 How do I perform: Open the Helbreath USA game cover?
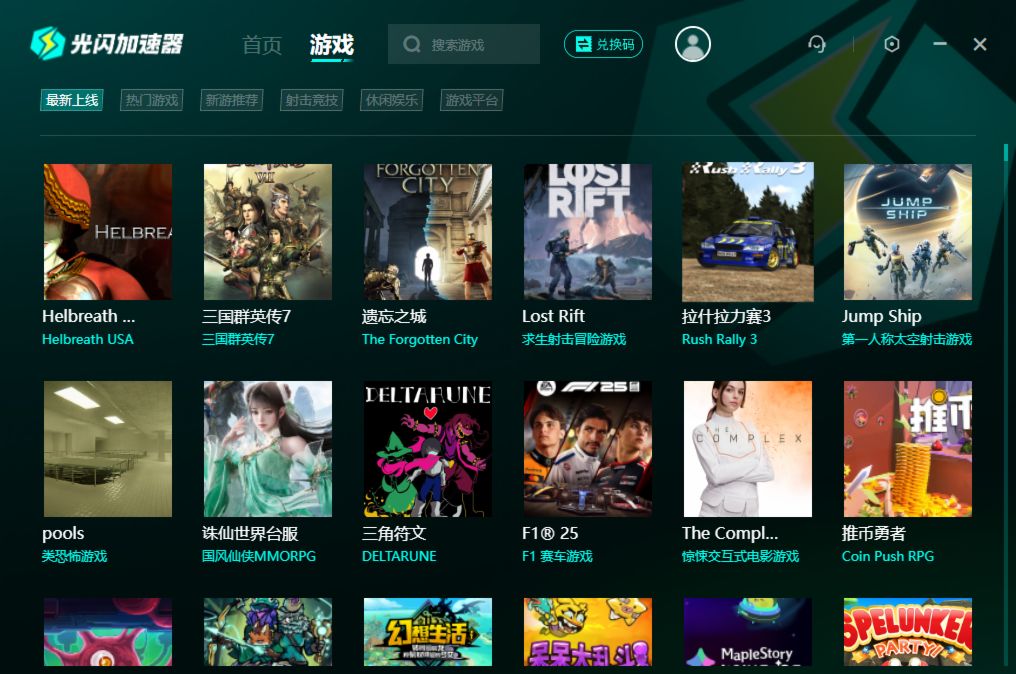point(108,232)
